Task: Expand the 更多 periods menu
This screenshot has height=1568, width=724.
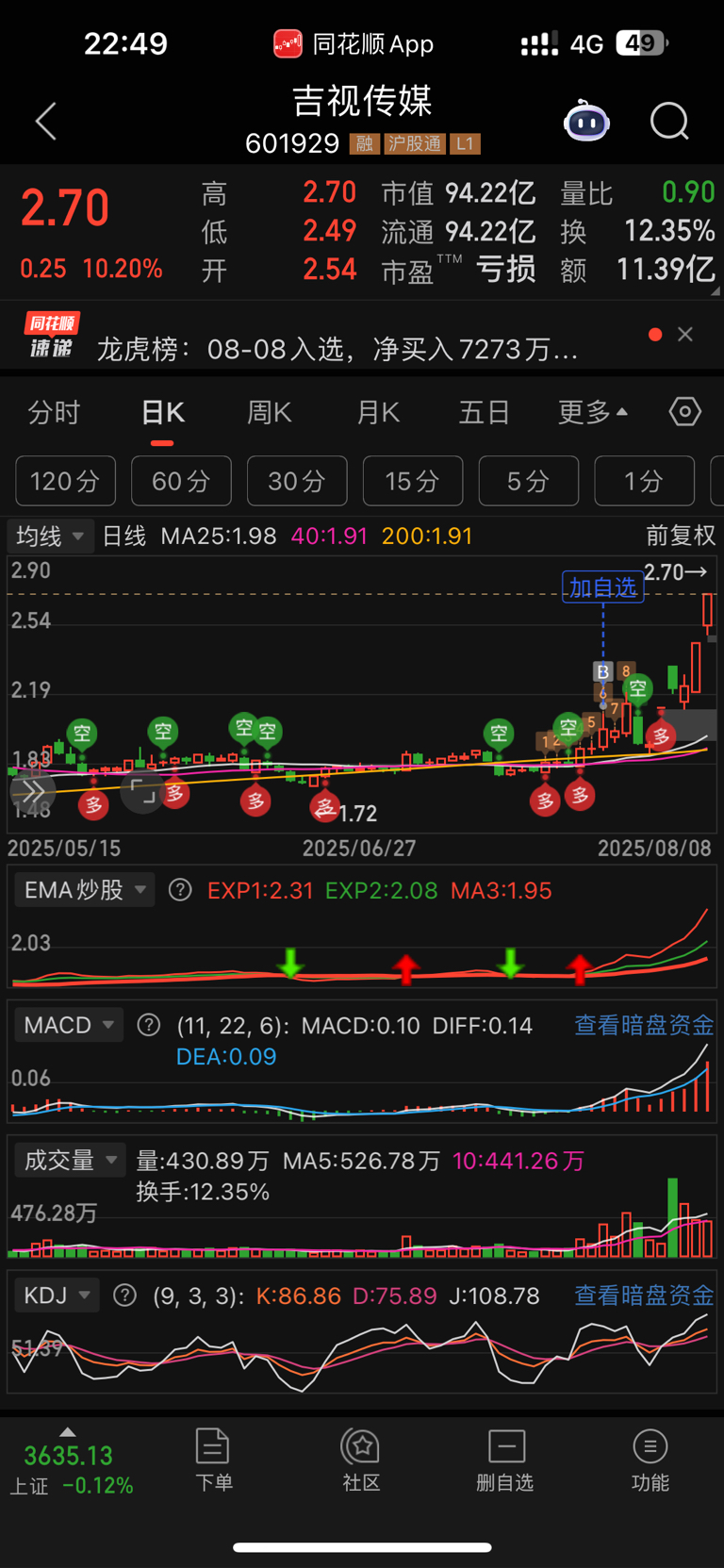Action: point(593,413)
